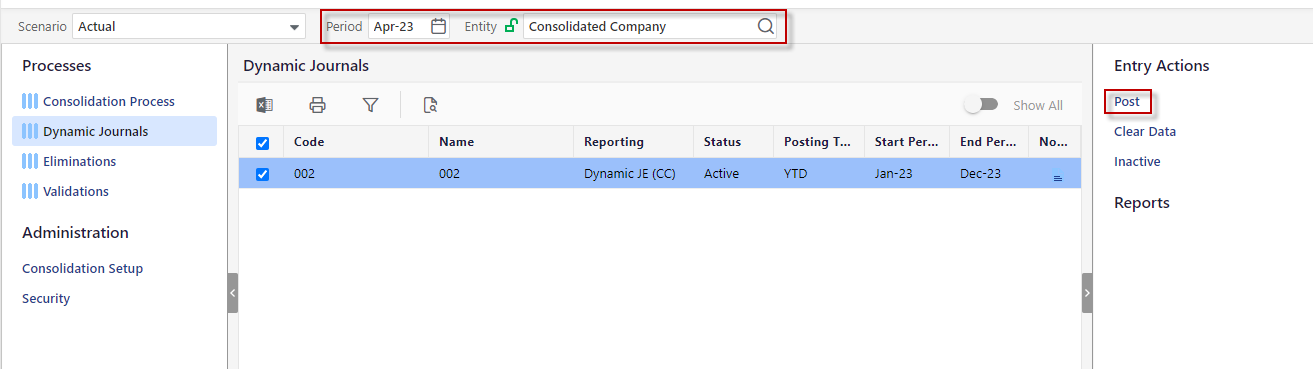Click the Post entry action

pos(1127,101)
